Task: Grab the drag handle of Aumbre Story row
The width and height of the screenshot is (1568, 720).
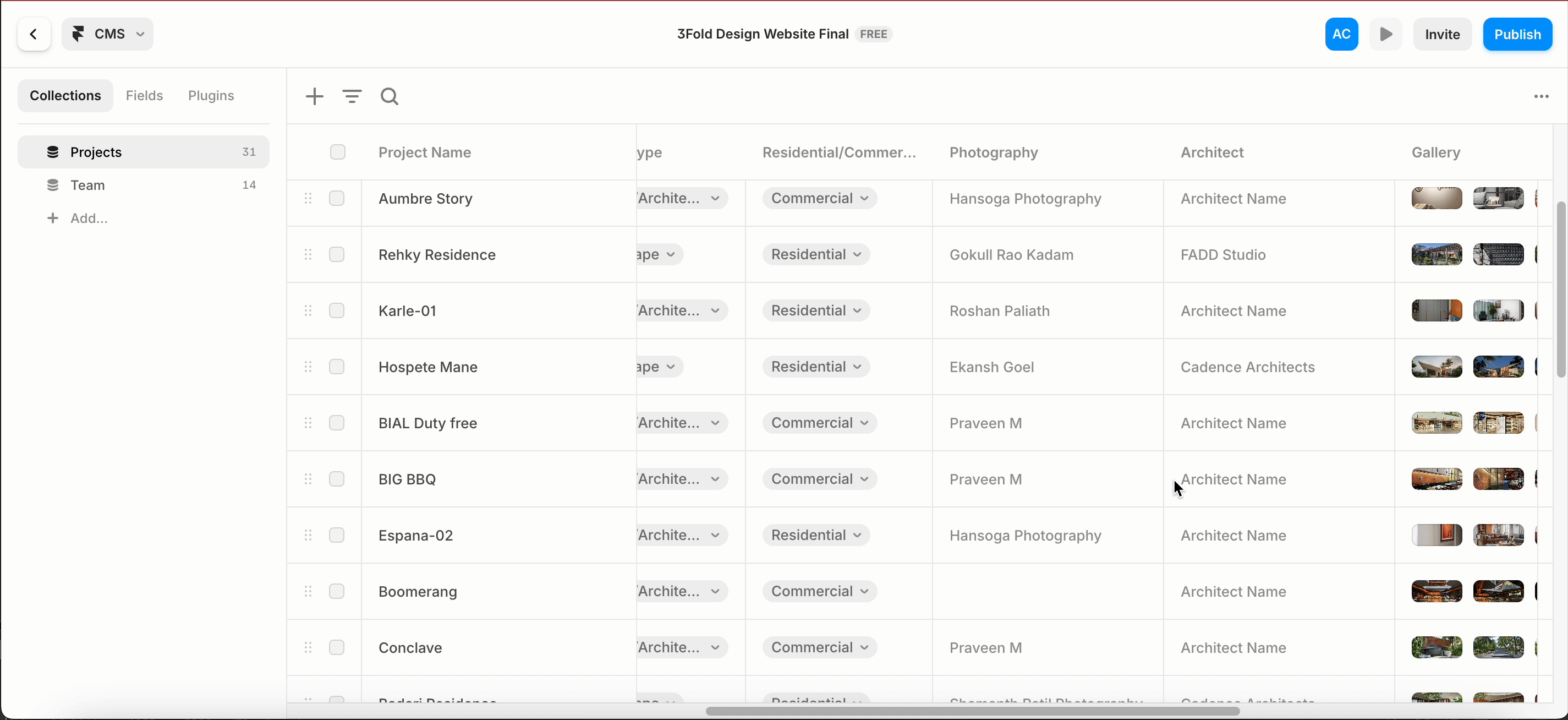Action: coord(308,198)
